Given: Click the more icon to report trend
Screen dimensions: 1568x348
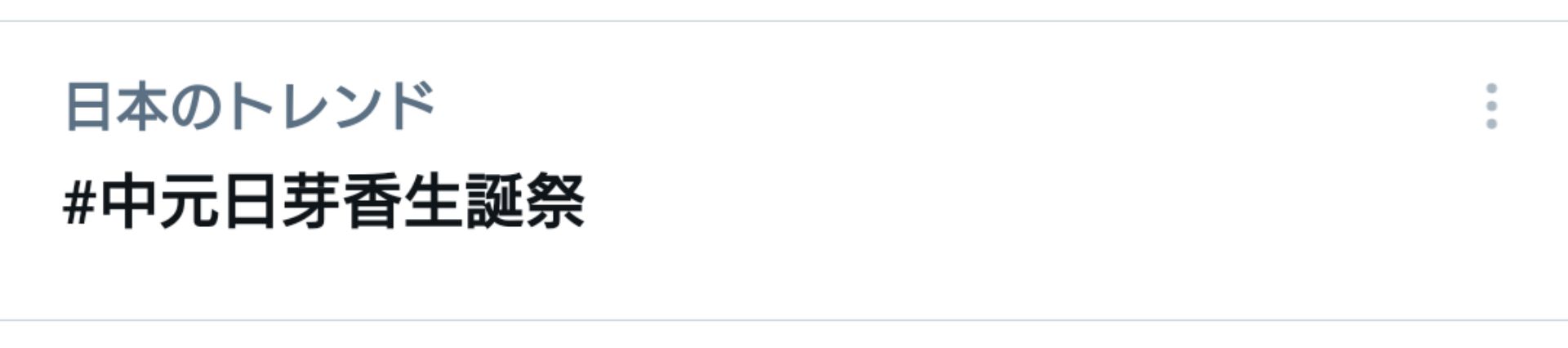Looking at the screenshot, I should 1491,106.
